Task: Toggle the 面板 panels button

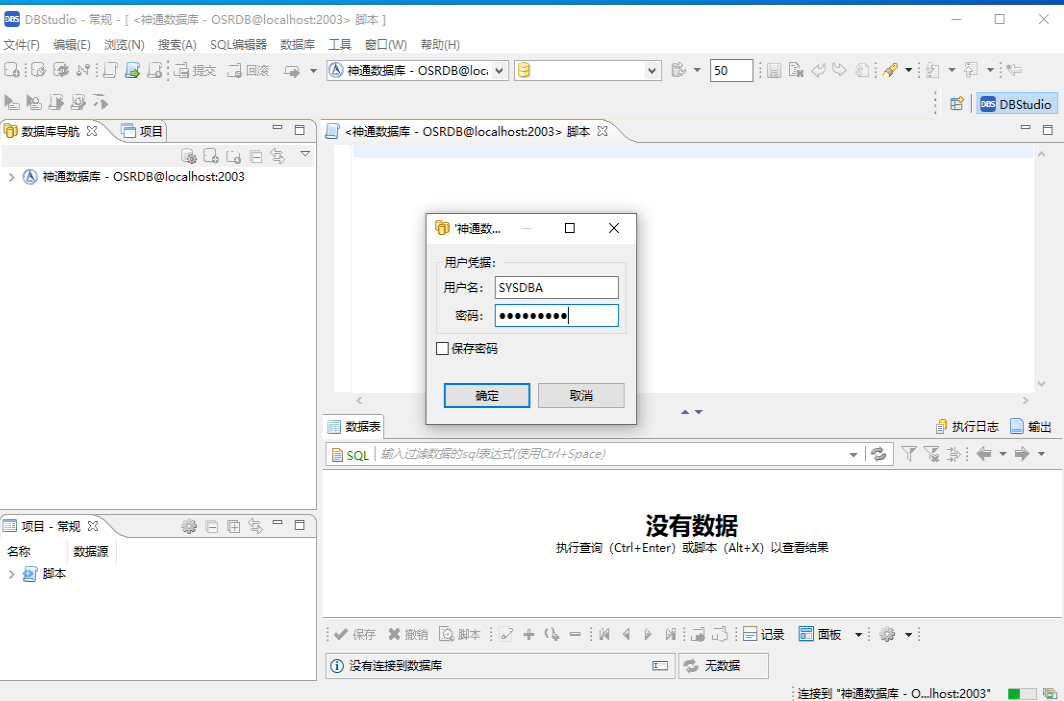Action: [820, 634]
